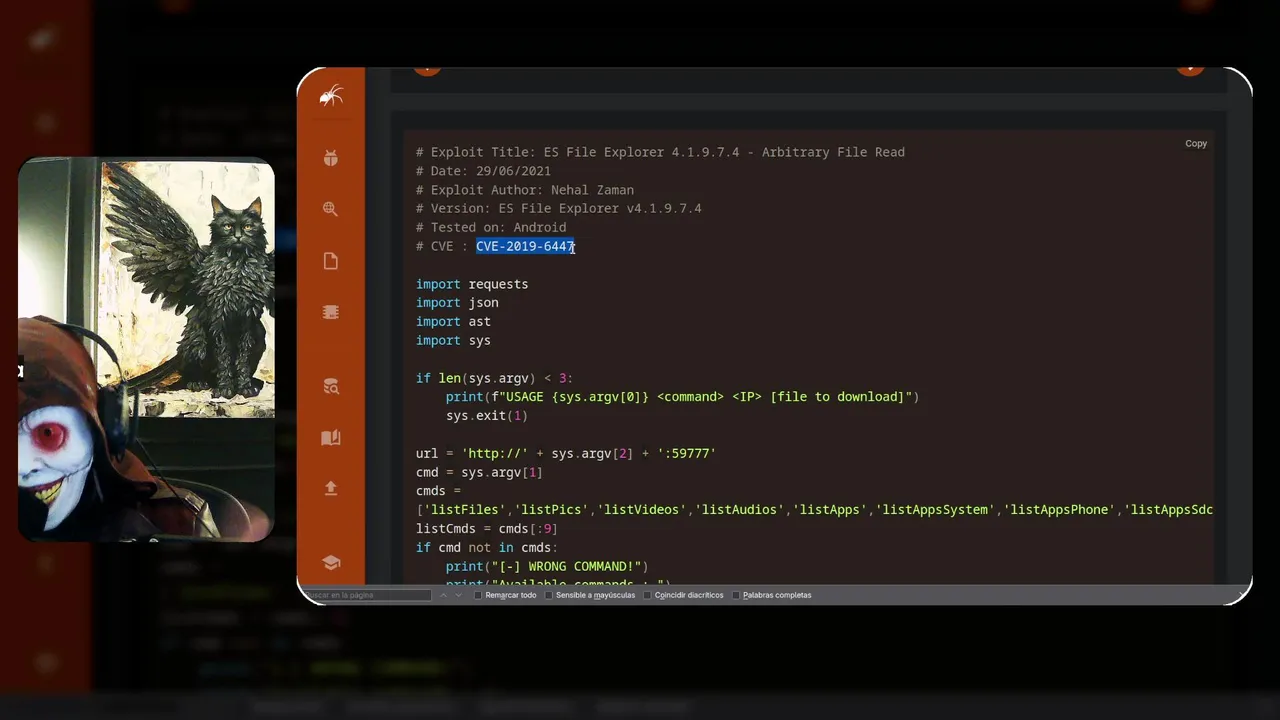Copy the exploit code with Copy button
The image size is (1280, 720).
click(1196, 143)
